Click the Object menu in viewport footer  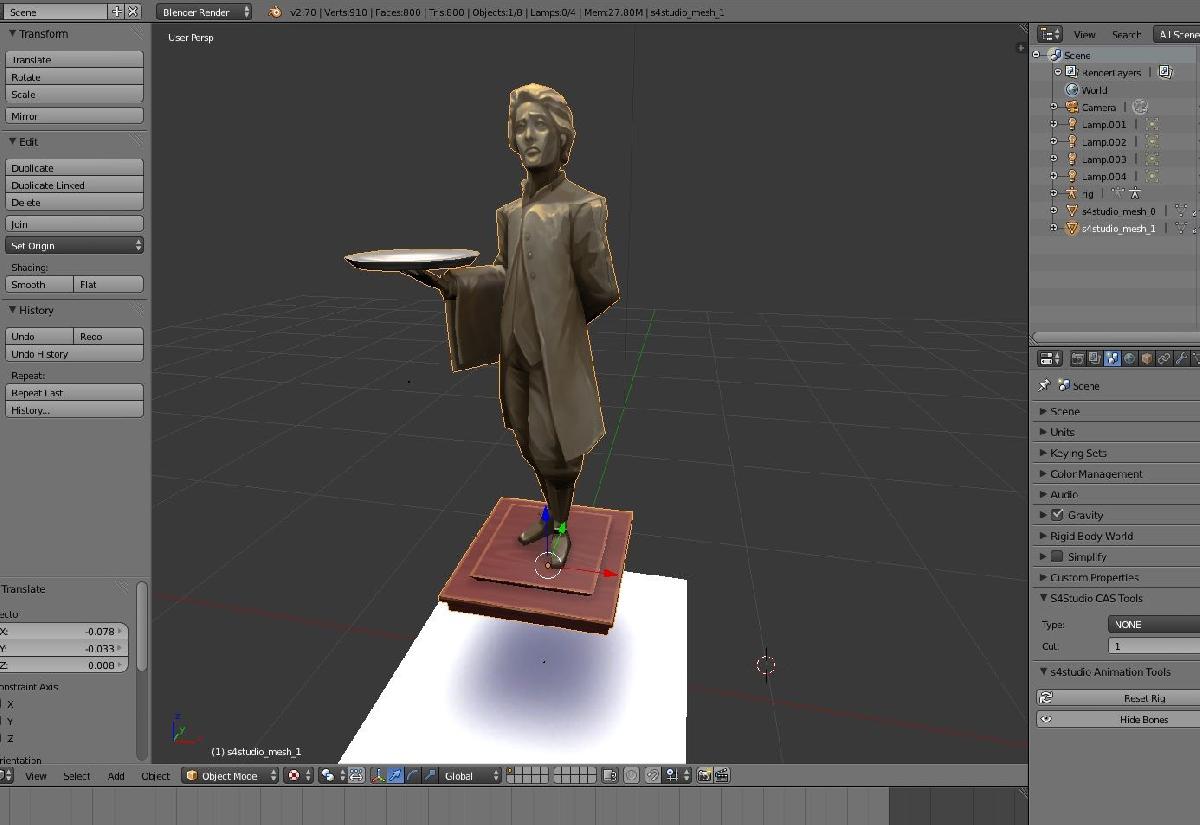pyautogui.click(x=155, y=775)
